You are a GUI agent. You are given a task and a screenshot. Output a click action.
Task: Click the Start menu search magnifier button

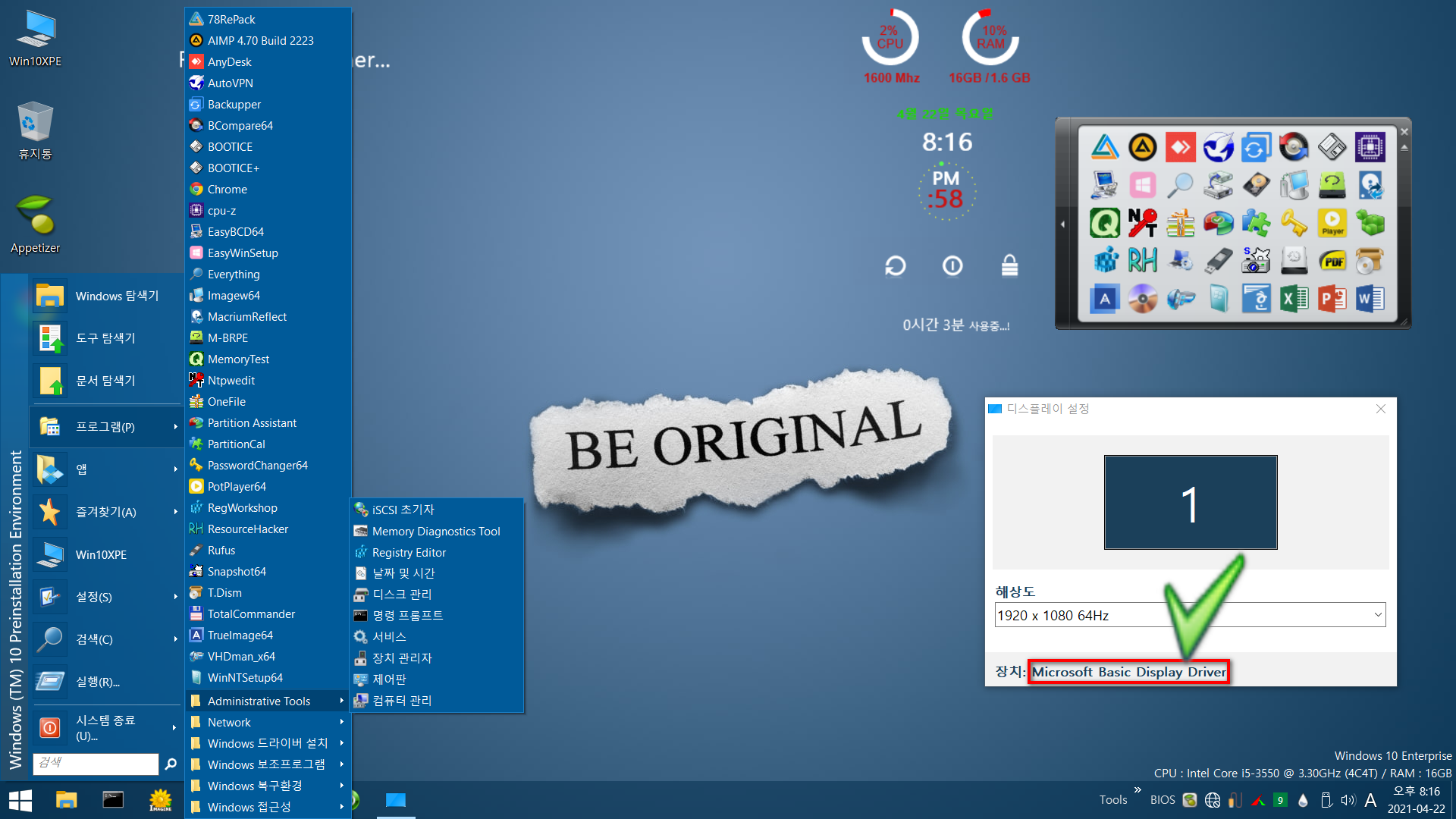[171, 764]
